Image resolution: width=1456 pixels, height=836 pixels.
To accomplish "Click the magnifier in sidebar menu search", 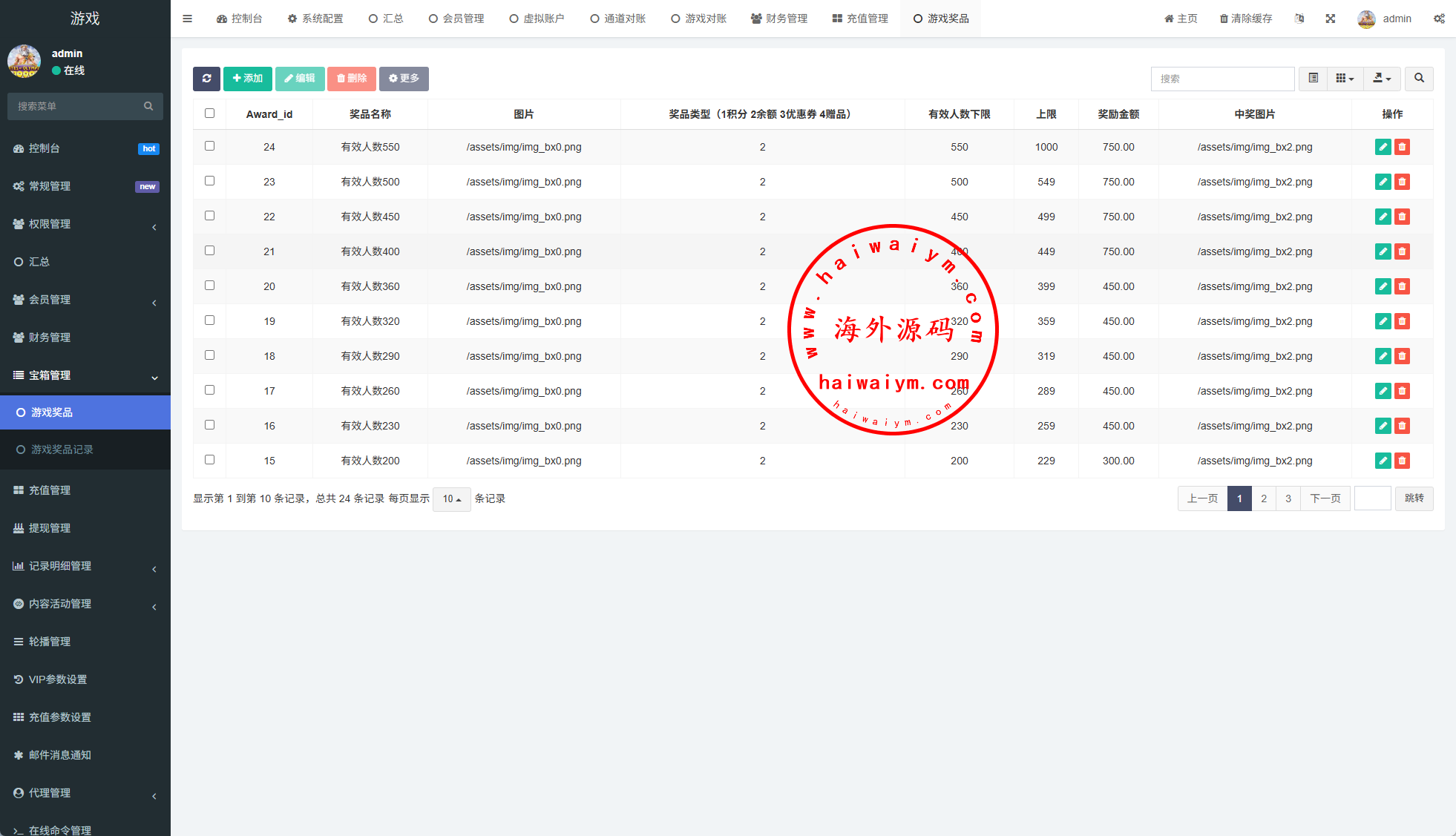I will coord(148,106).
